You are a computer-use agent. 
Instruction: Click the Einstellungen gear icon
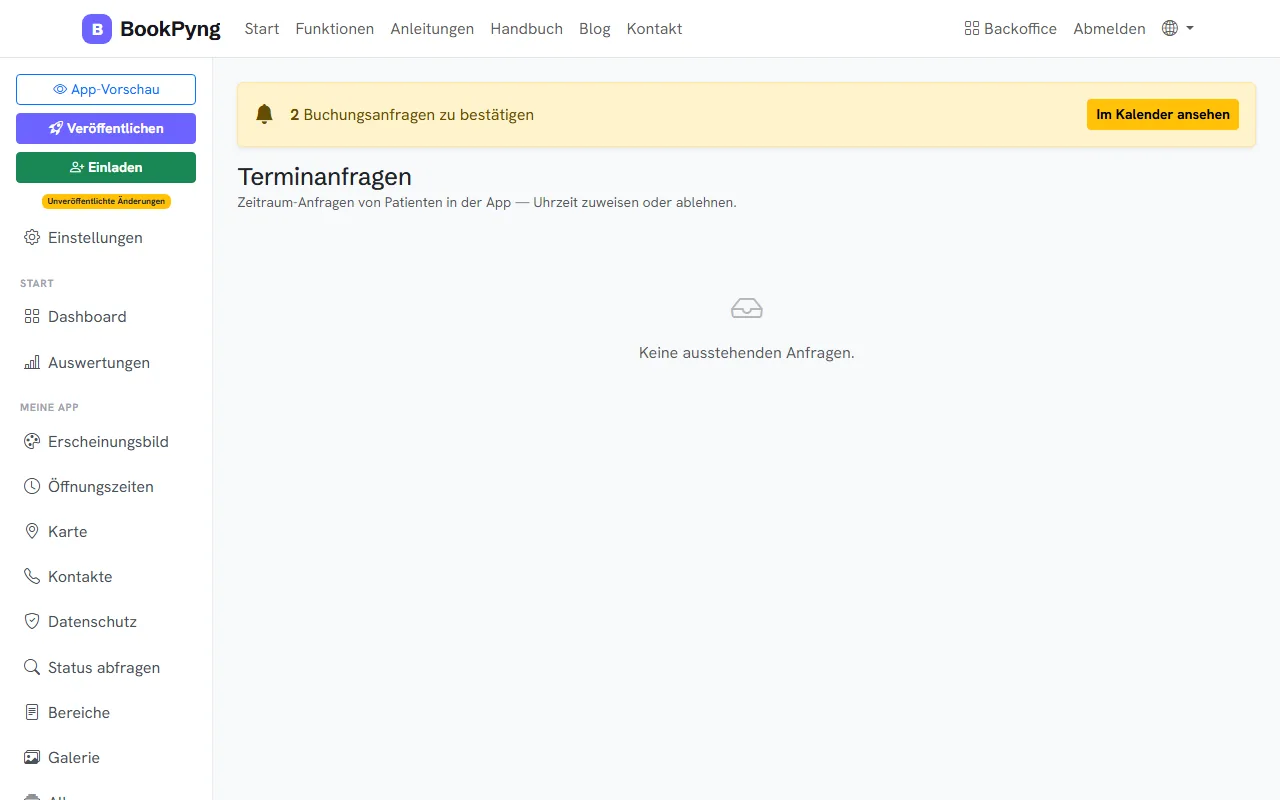32,238
